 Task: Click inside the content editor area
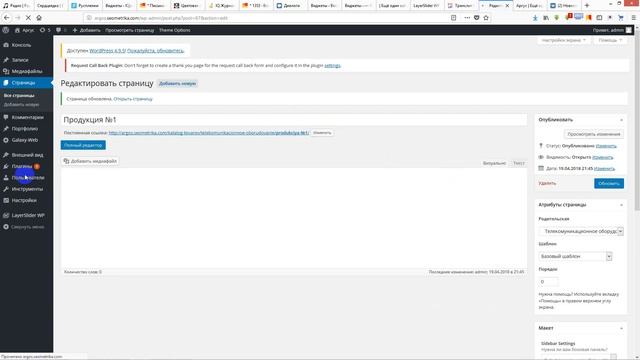click(x=294, y=218)
